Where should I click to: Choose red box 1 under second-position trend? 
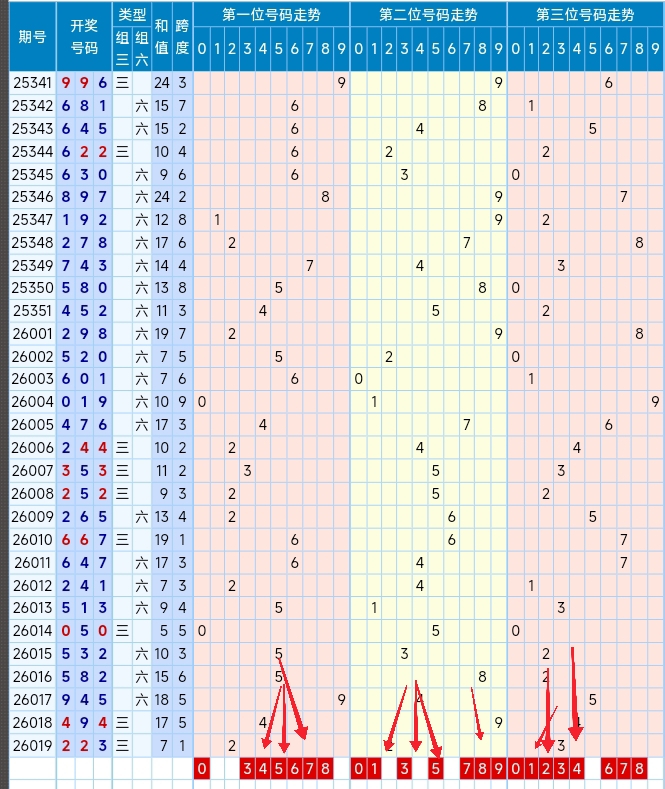(x=373, y=769)
